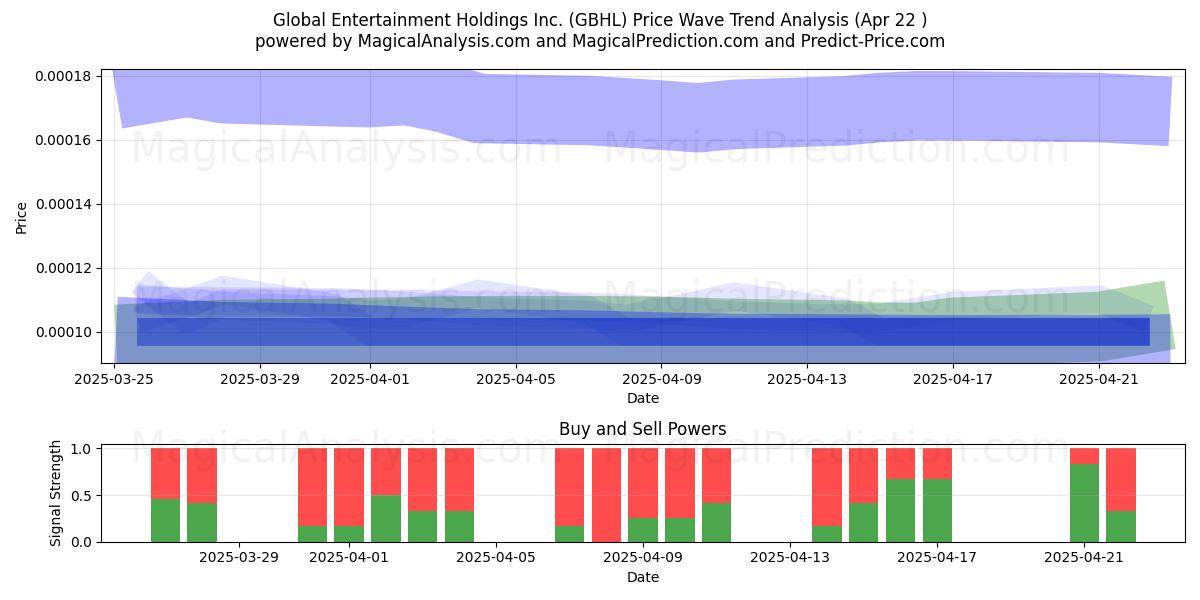
Task: Click the chart title mentioning Global Entertainment Holdings
Action: [600, 20]
